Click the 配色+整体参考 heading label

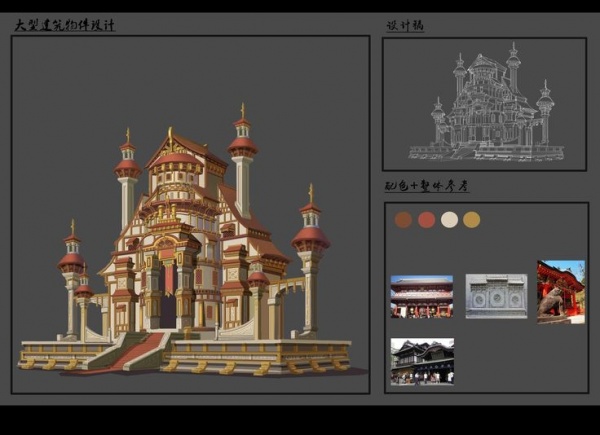(x=427, y=186)
